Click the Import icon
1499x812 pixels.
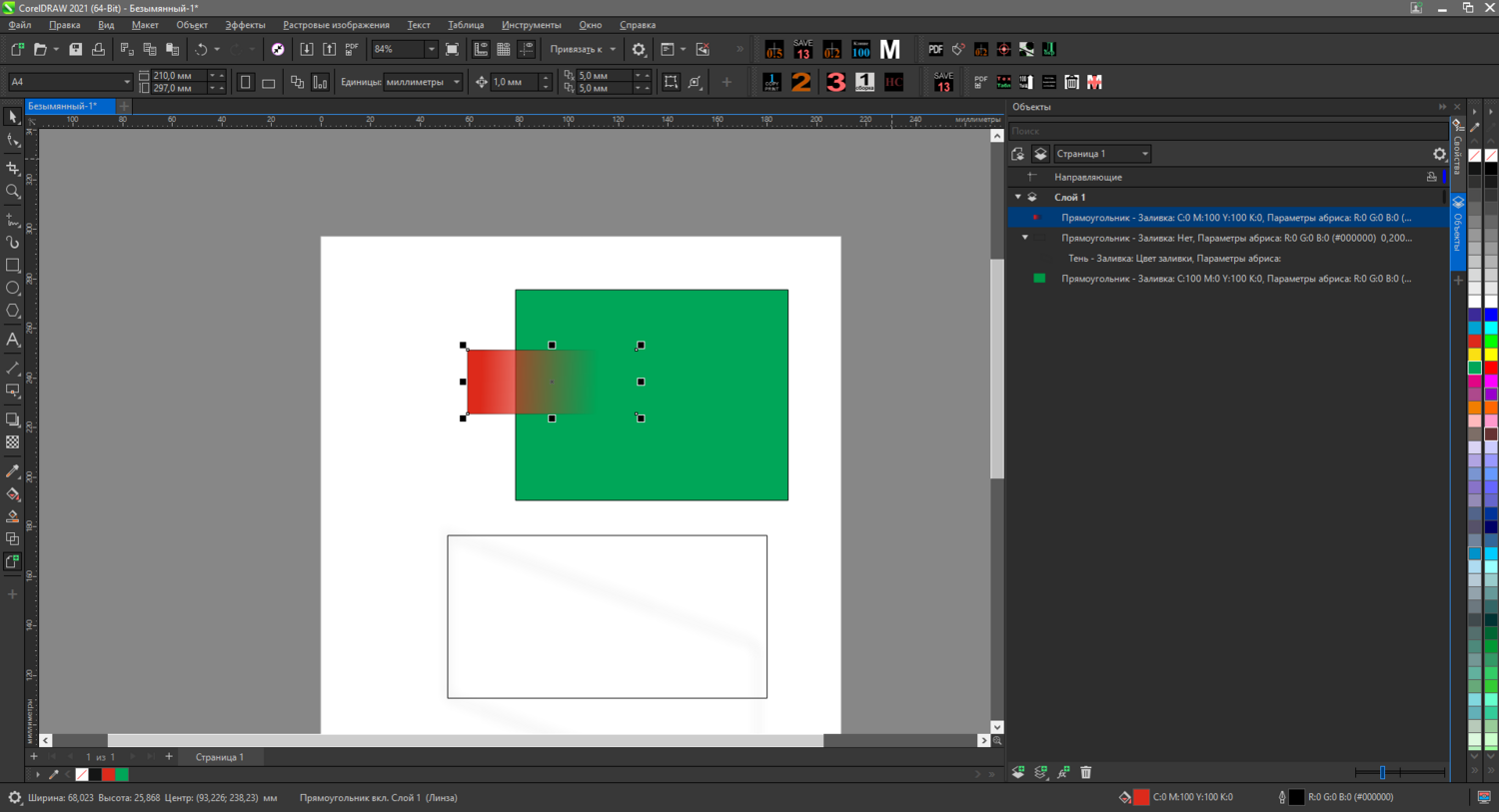[x=307, y=49]
